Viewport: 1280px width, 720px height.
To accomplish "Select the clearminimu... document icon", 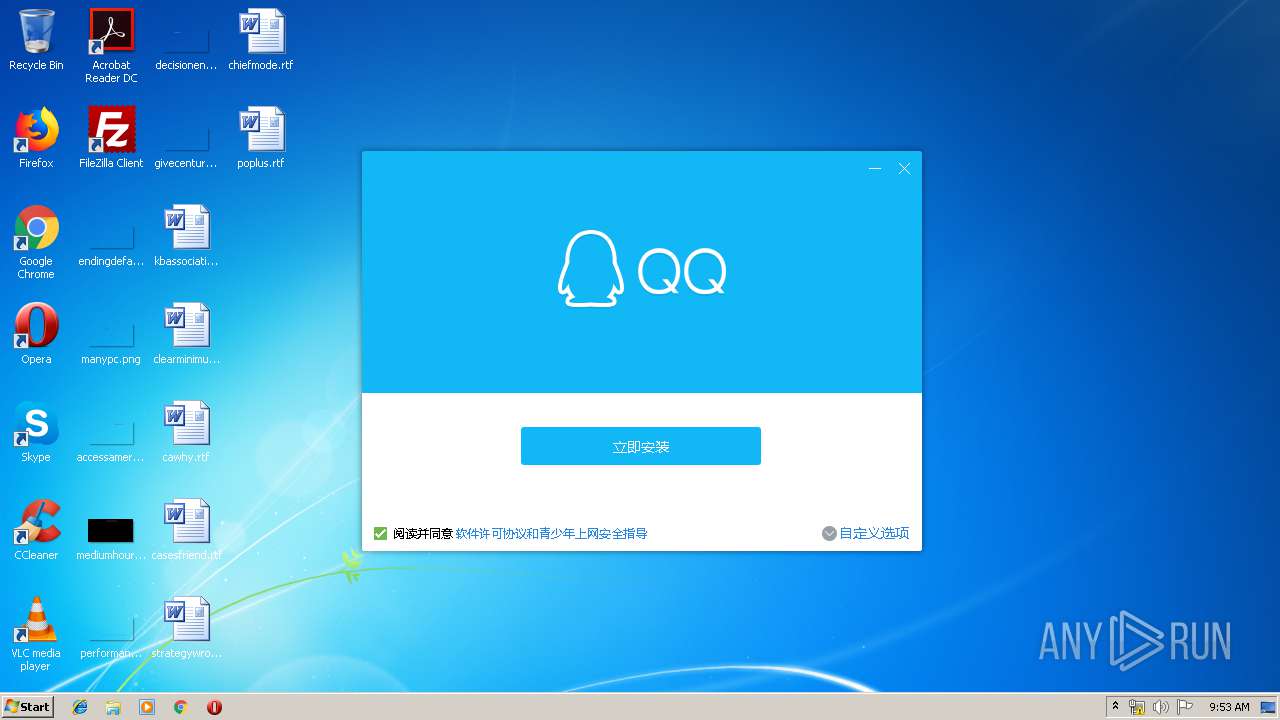I will tap(186, 334).
